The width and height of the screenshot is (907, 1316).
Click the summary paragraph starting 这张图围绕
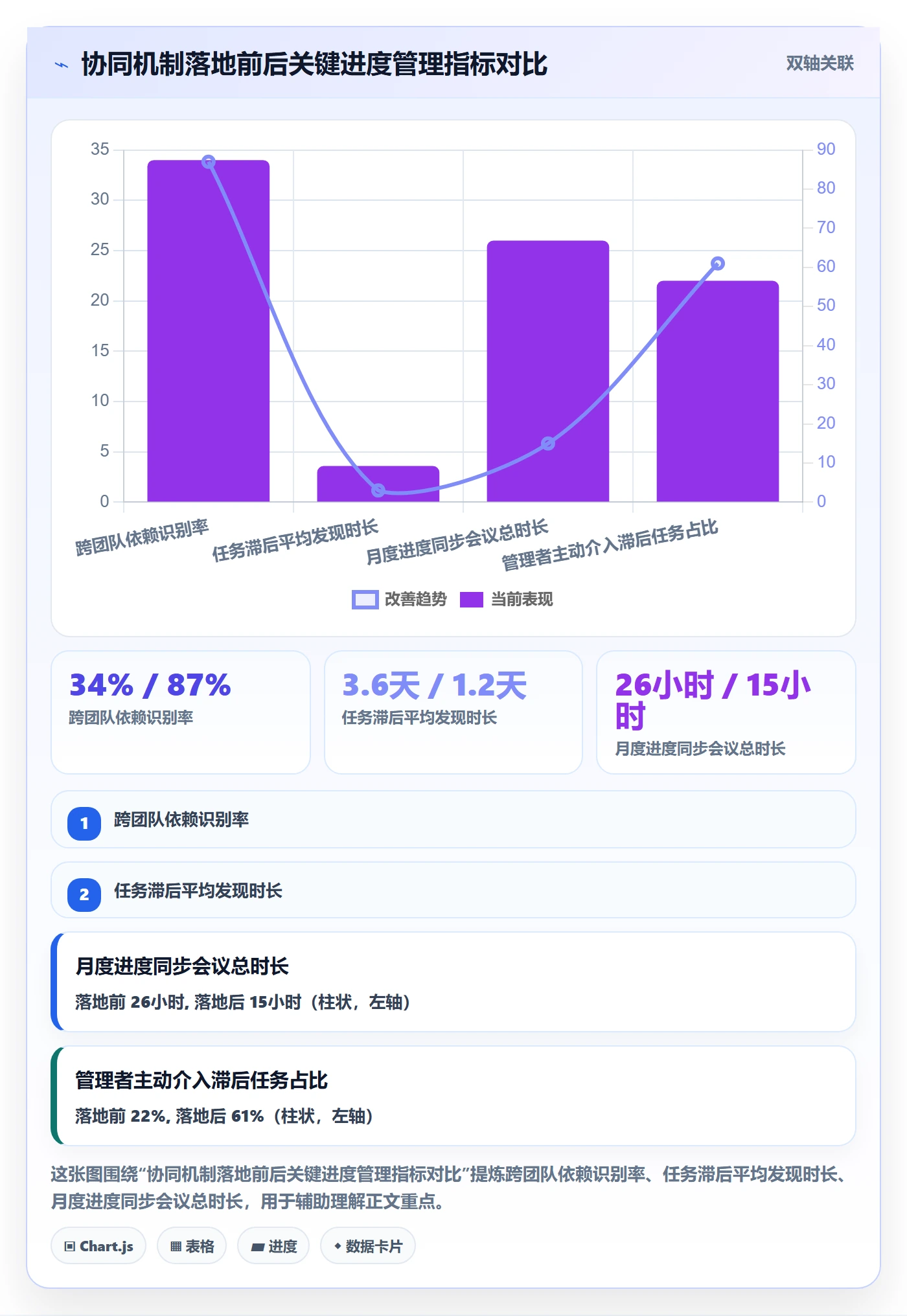point(451,1188)
